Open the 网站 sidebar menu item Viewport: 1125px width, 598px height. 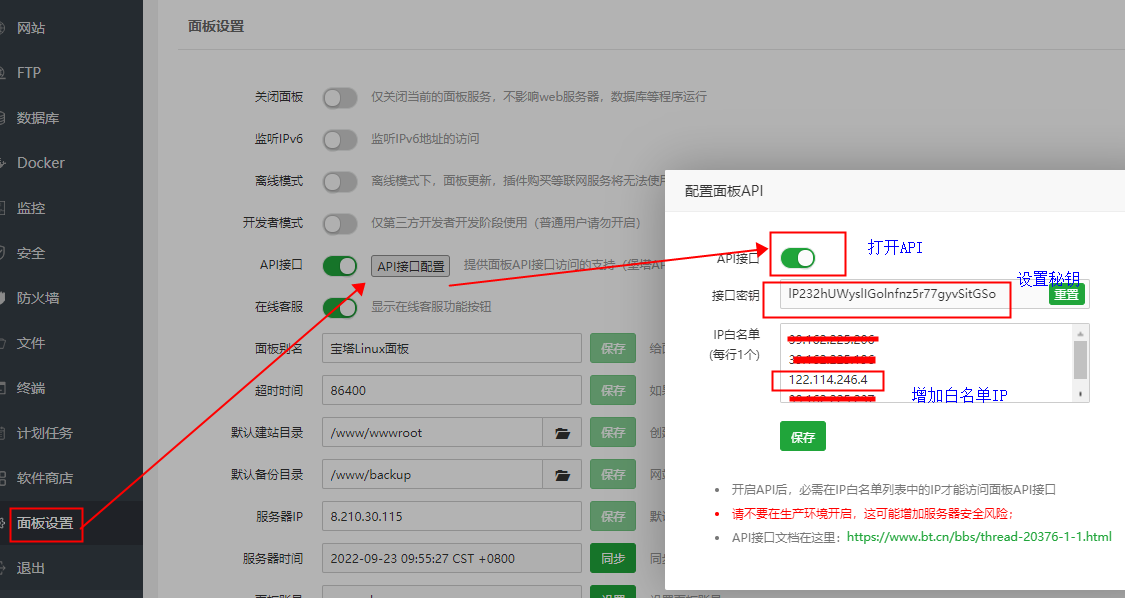coord(30,28)
